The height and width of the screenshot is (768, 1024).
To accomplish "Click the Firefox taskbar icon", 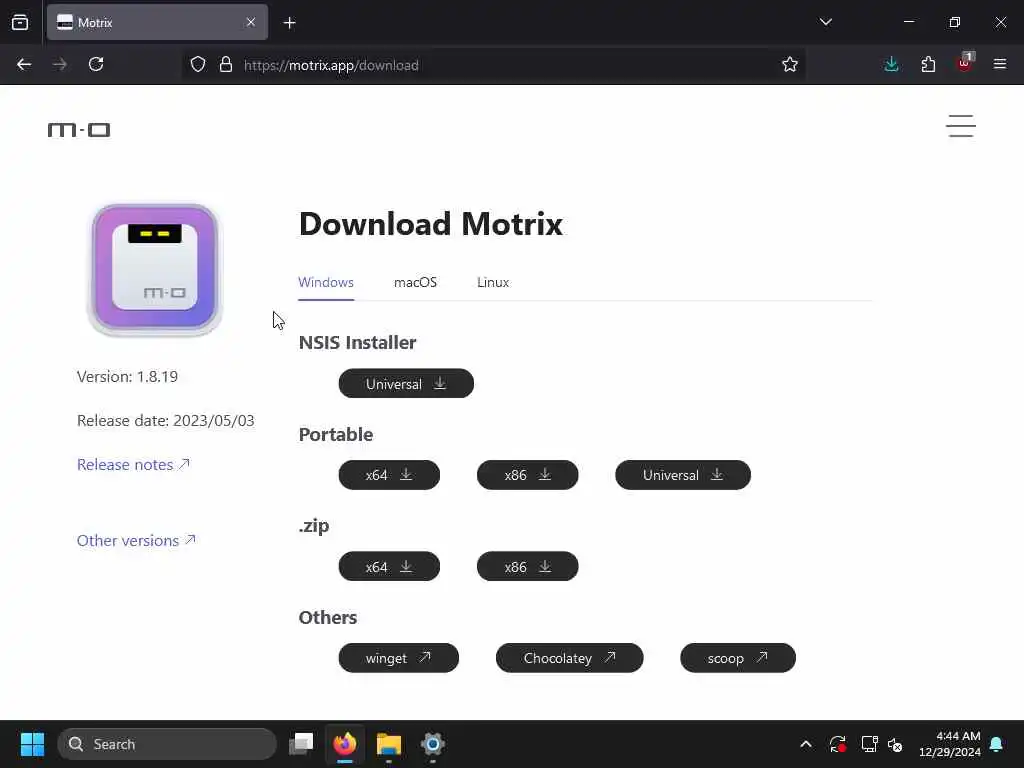I will 345,744.
